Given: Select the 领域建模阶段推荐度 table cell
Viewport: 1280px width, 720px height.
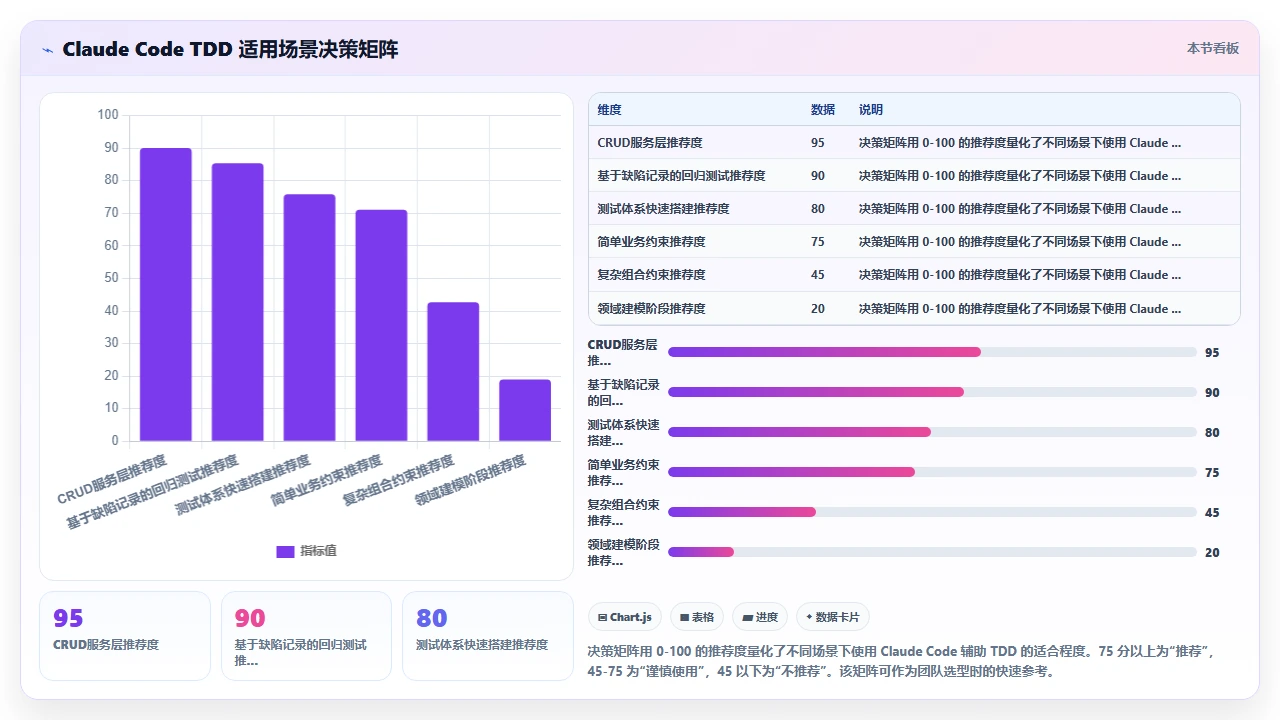Looking at the screenshot, I should coord(651,309).
